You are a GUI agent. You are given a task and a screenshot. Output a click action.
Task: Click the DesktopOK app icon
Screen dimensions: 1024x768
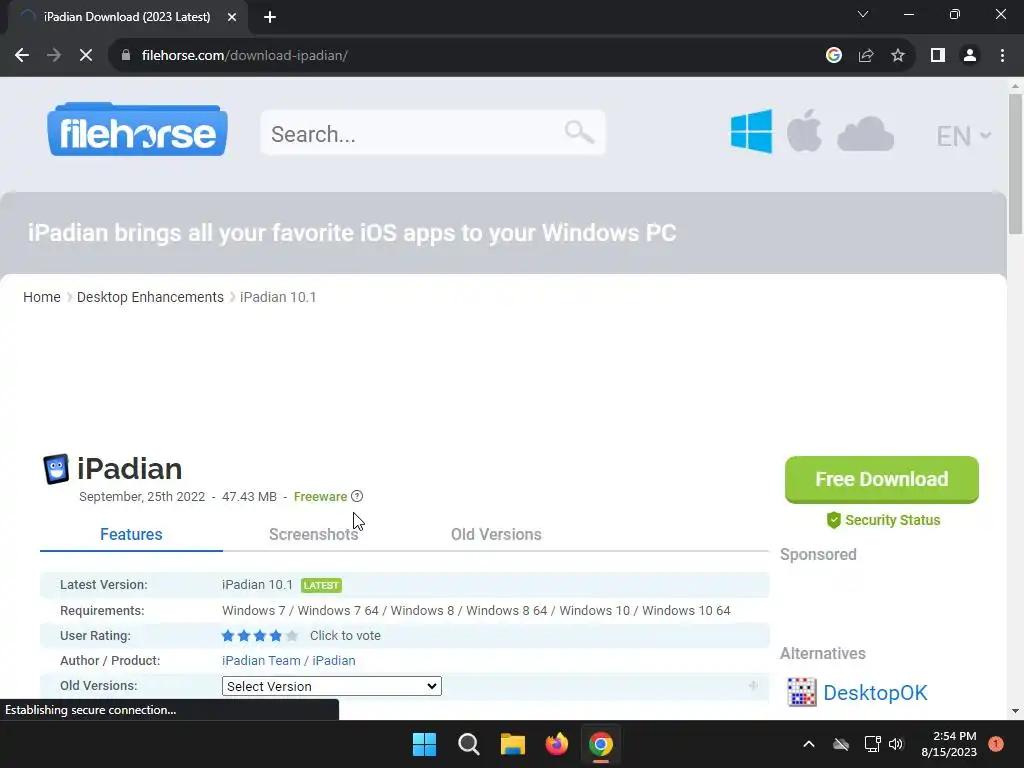pos(801,692)
